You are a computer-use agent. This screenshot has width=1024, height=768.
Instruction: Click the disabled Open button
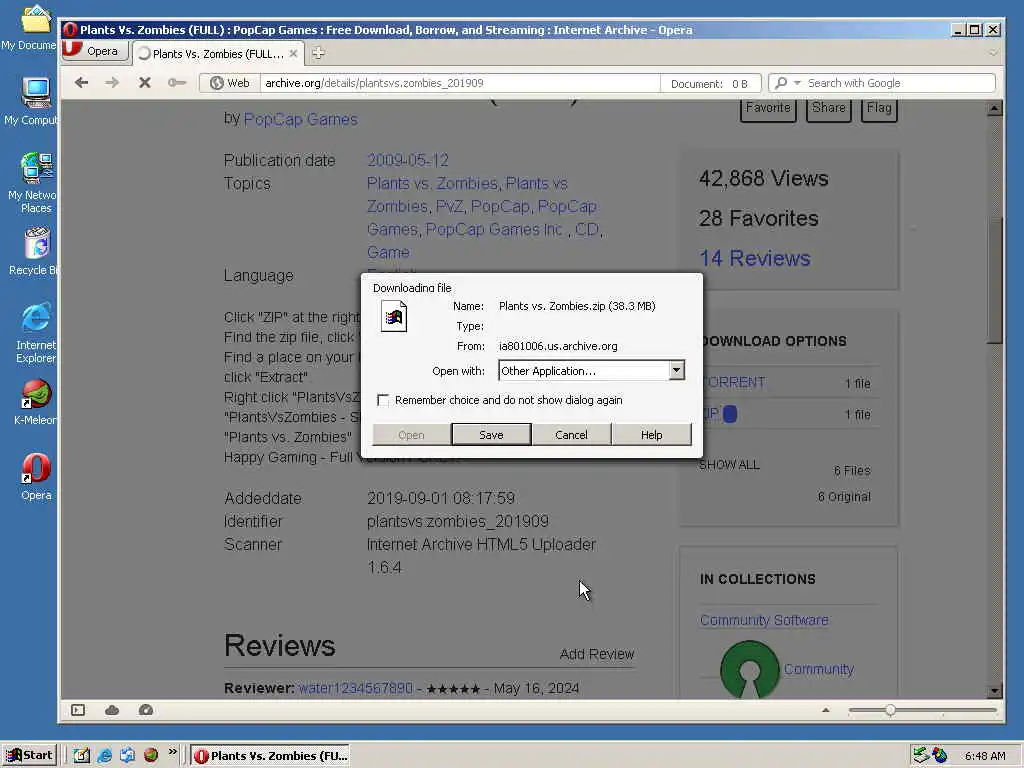tap(411, 435)
